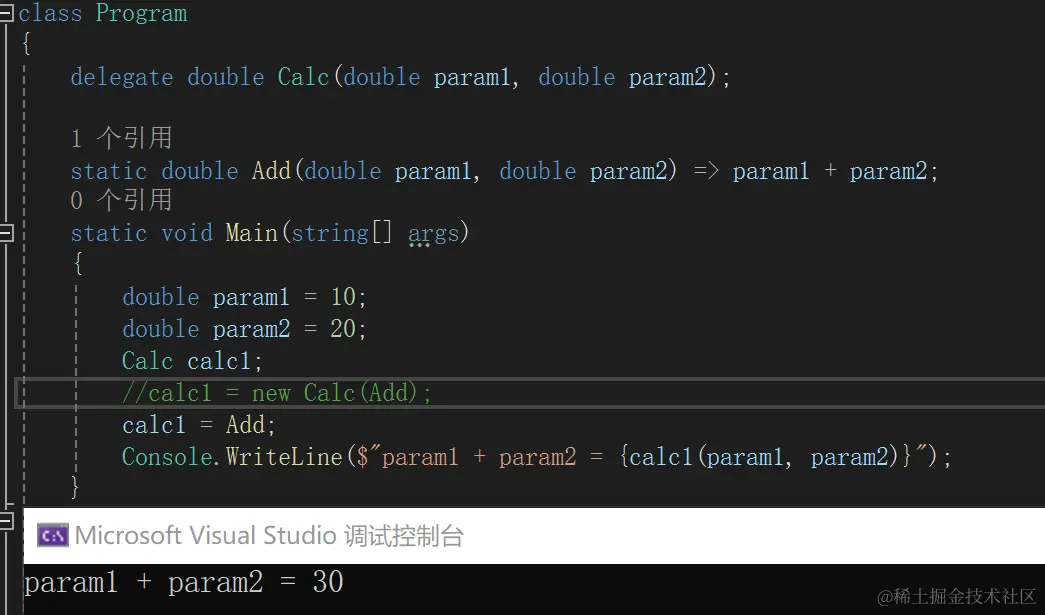The width and height of the screenshot is (1045, 615).
Task: Click 'calc1' in the 'Calc calc1;' declaration
Action: point(219,361)
